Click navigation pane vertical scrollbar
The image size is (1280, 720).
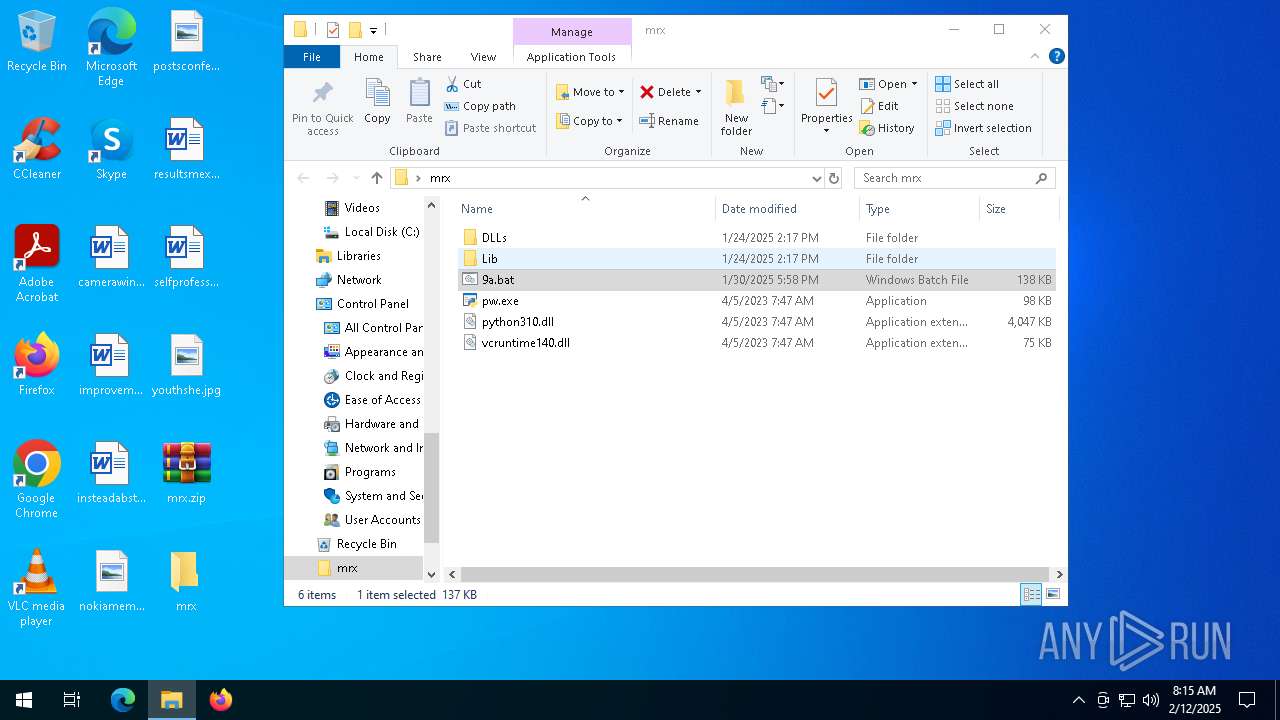432,488
